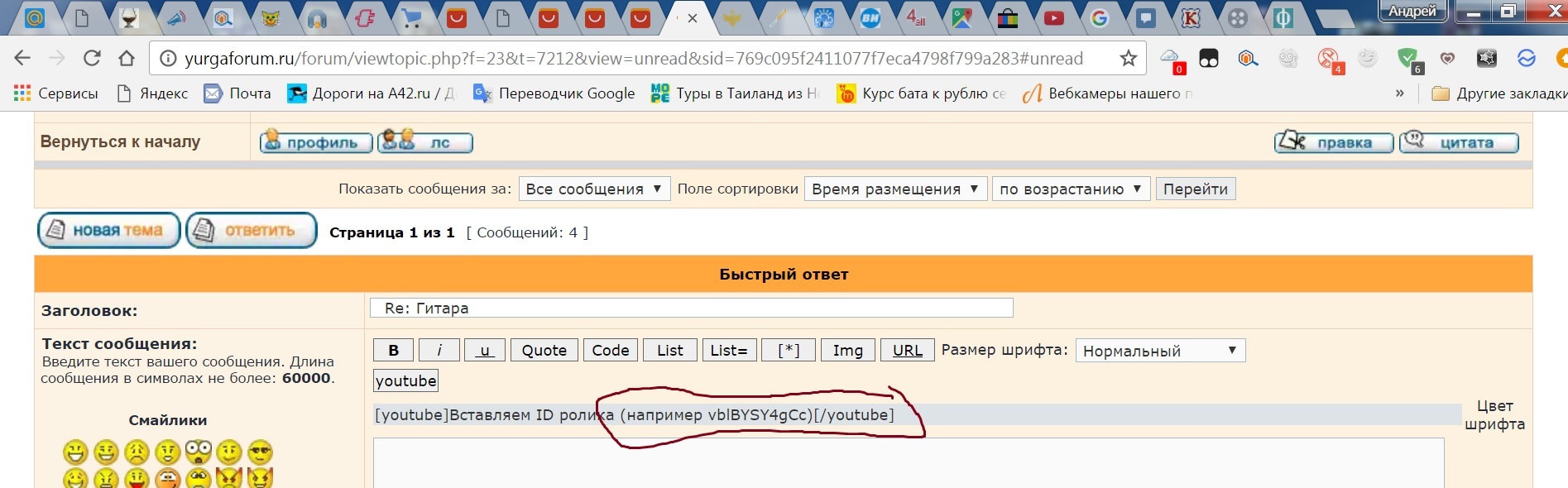Insert a youtube tag button
Screen dimensions: 1568x488
pos(405,381)
